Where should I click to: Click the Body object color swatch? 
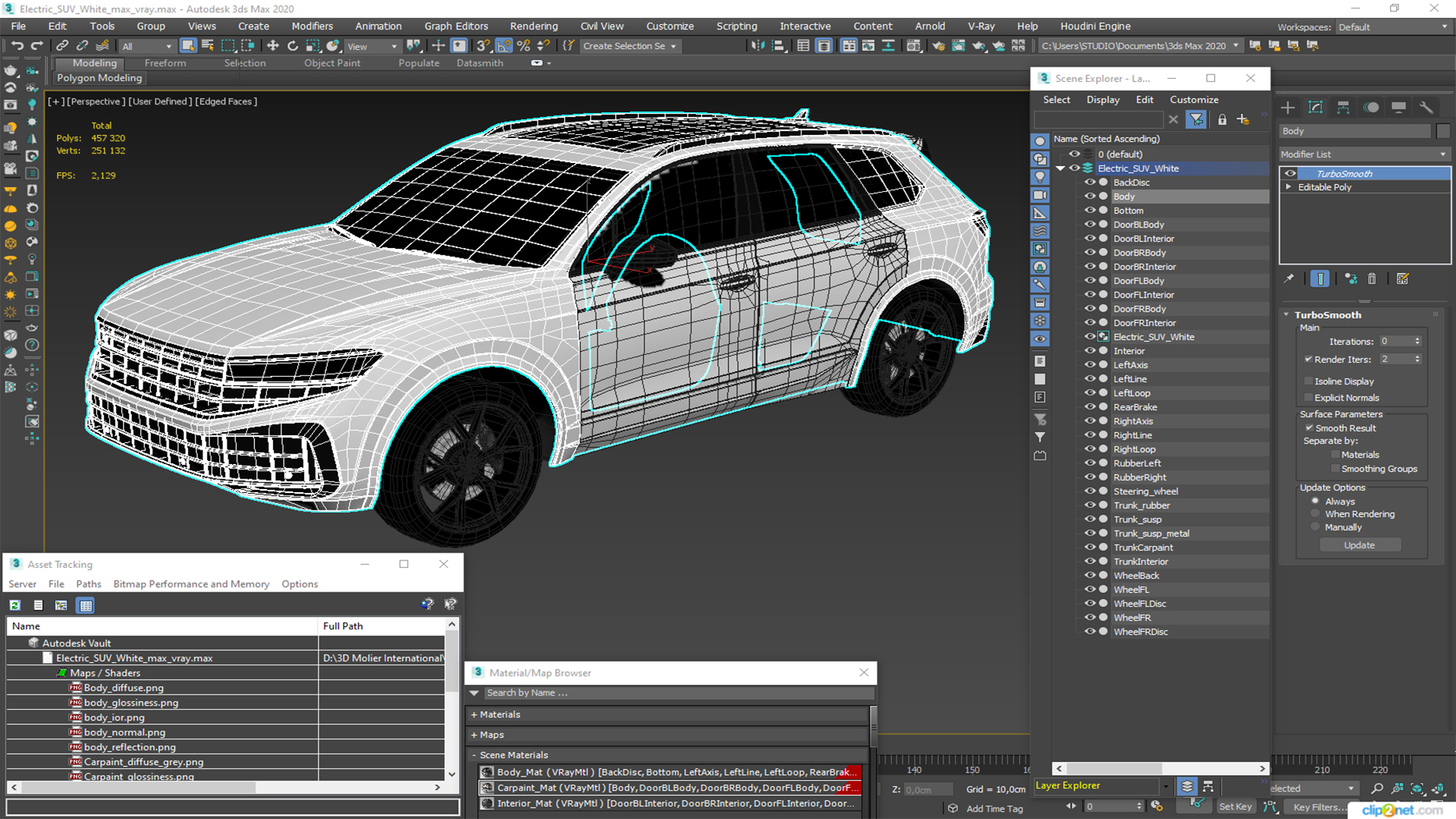pyautogui.click(x=1443, y=131)
